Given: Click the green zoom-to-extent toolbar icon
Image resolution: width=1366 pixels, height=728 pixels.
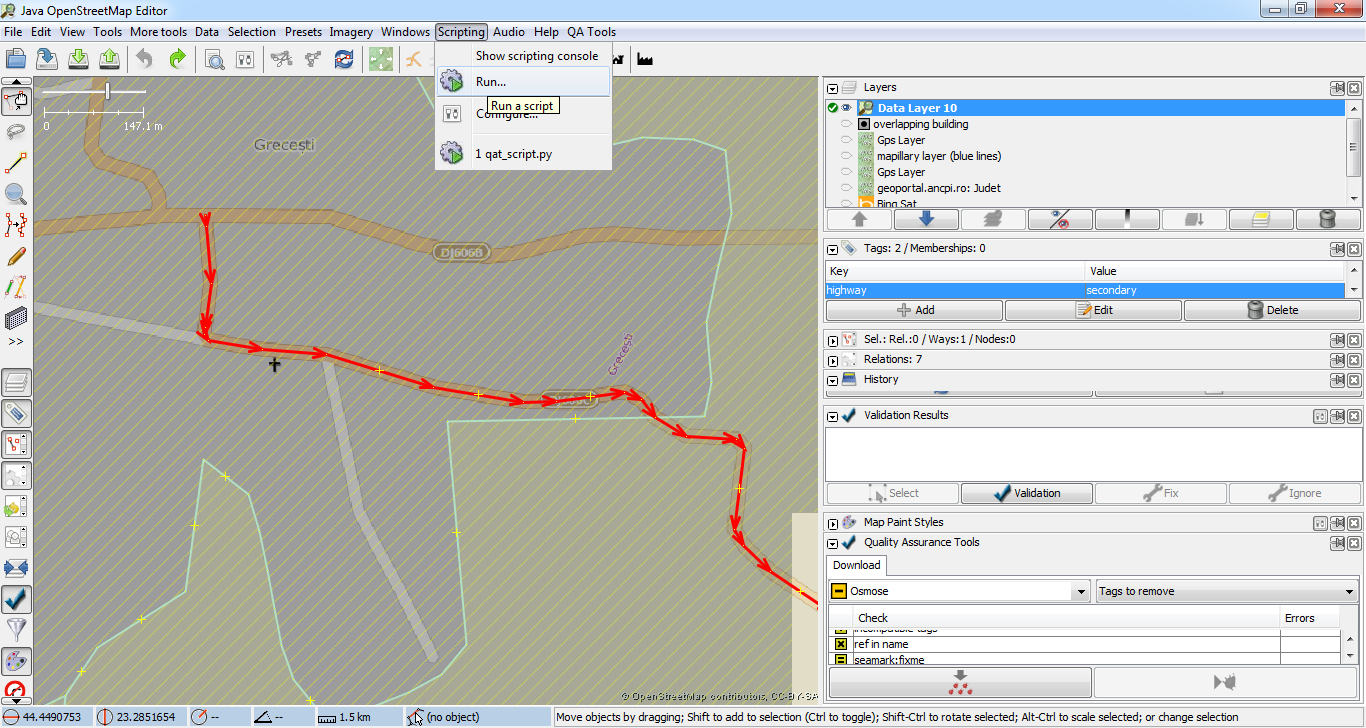Looking at the screenshot, I should point(380,59).
